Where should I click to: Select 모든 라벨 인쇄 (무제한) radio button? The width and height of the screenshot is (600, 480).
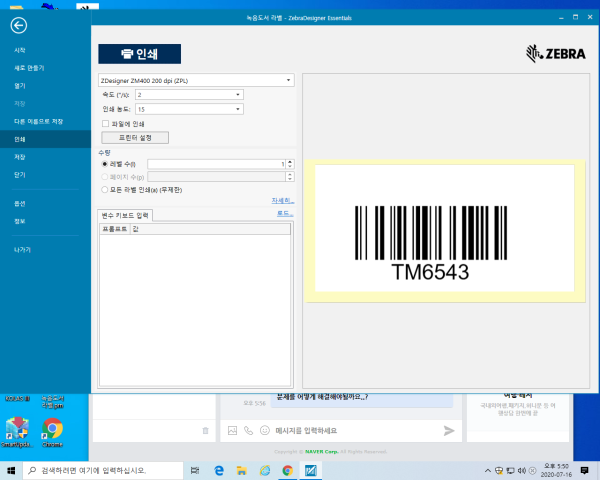(x=105, y=188)
